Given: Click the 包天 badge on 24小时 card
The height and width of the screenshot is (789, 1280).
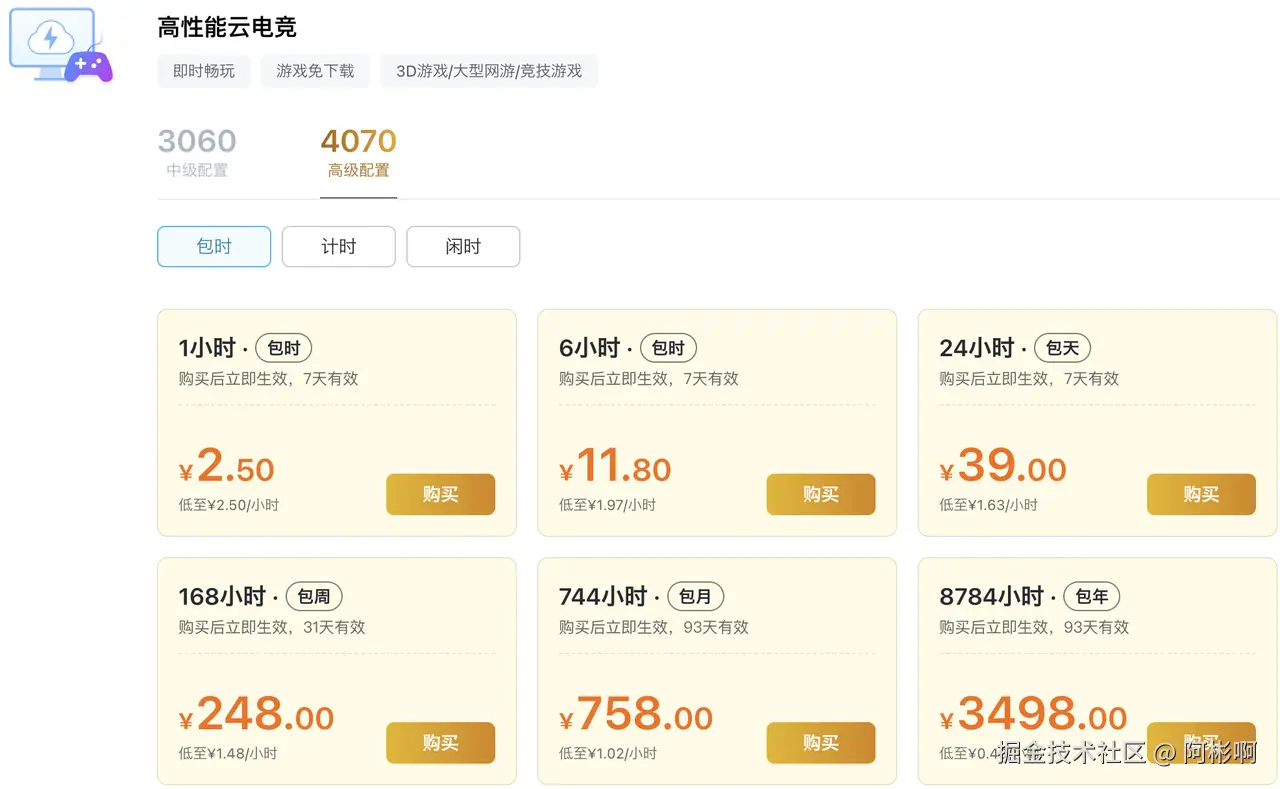Looking at the screenshot, I should pos(1062,348).
